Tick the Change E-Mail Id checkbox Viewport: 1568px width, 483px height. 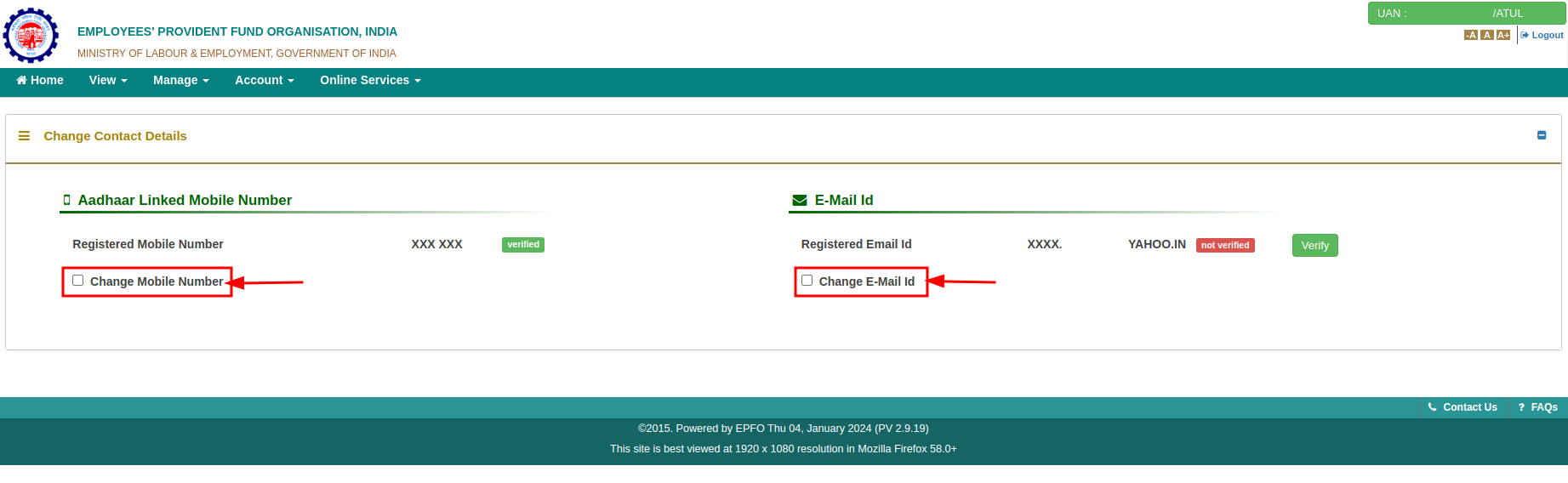(807, 281)
